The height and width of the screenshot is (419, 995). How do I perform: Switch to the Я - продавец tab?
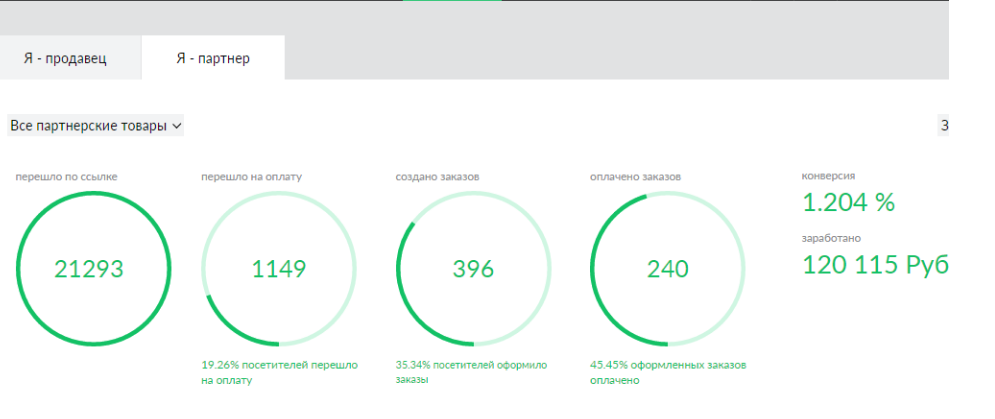[65, 58]
